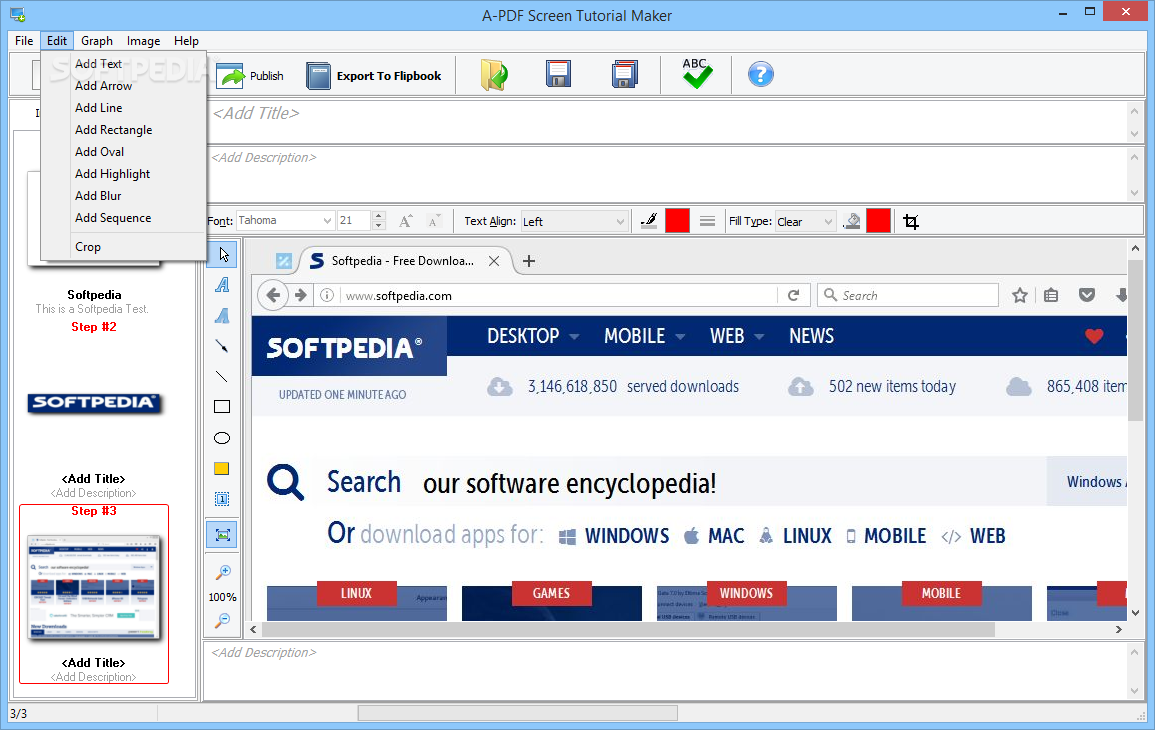Choose Add Highlight menu entry
The image size is (1155, 730).
point(124,174)
